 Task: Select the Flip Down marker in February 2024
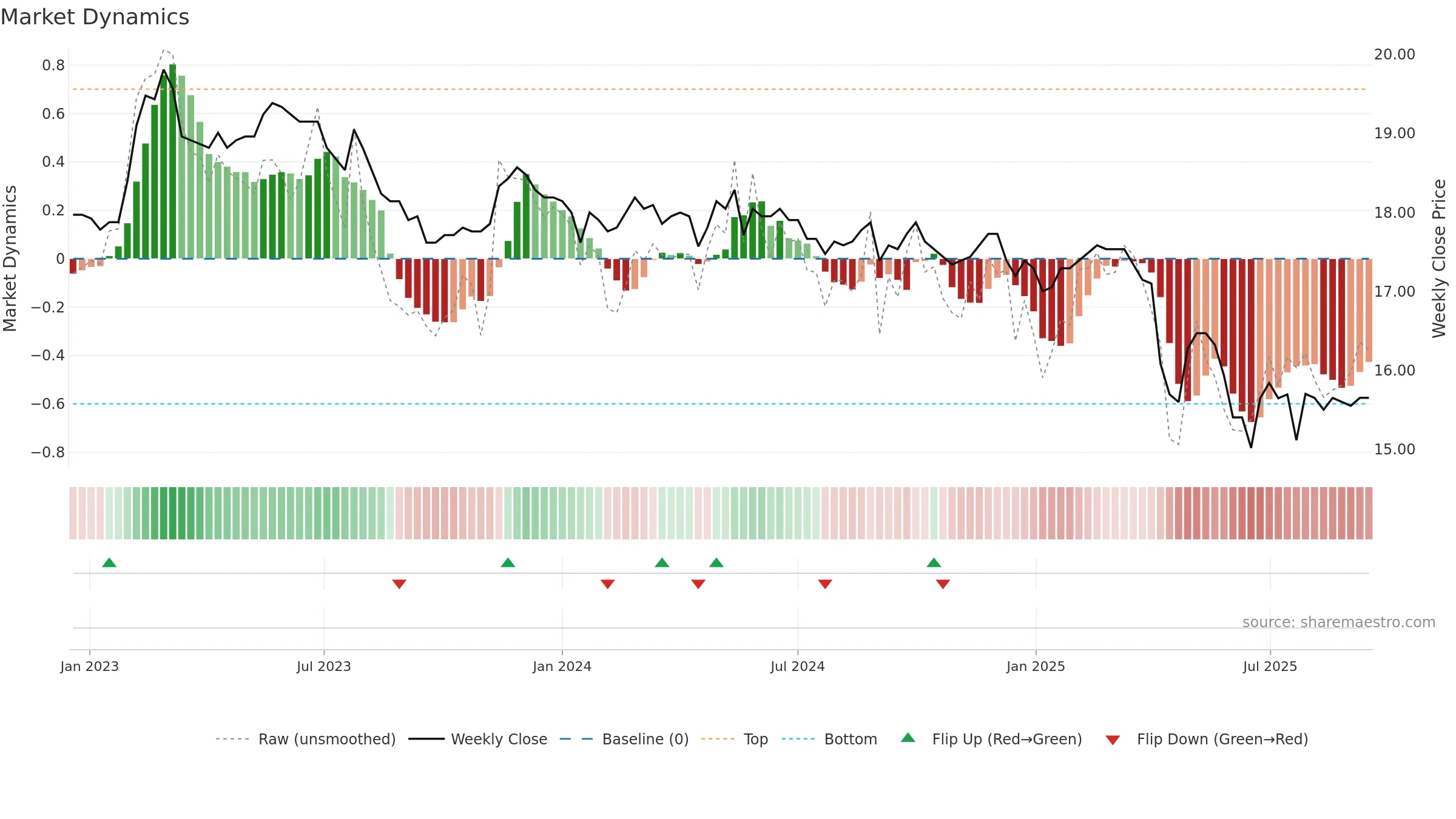click(x=608, y=584)
